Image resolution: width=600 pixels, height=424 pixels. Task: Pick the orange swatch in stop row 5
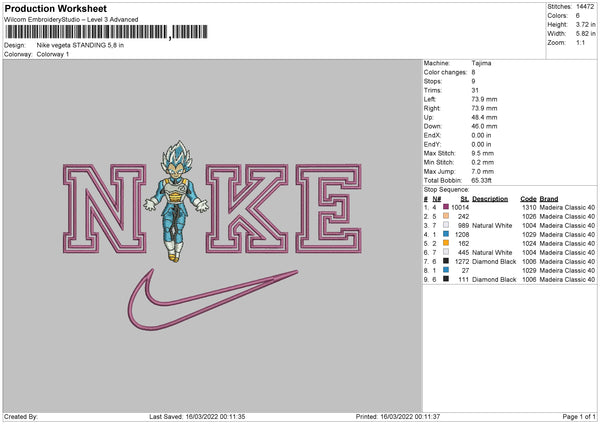tap(446, 243)
